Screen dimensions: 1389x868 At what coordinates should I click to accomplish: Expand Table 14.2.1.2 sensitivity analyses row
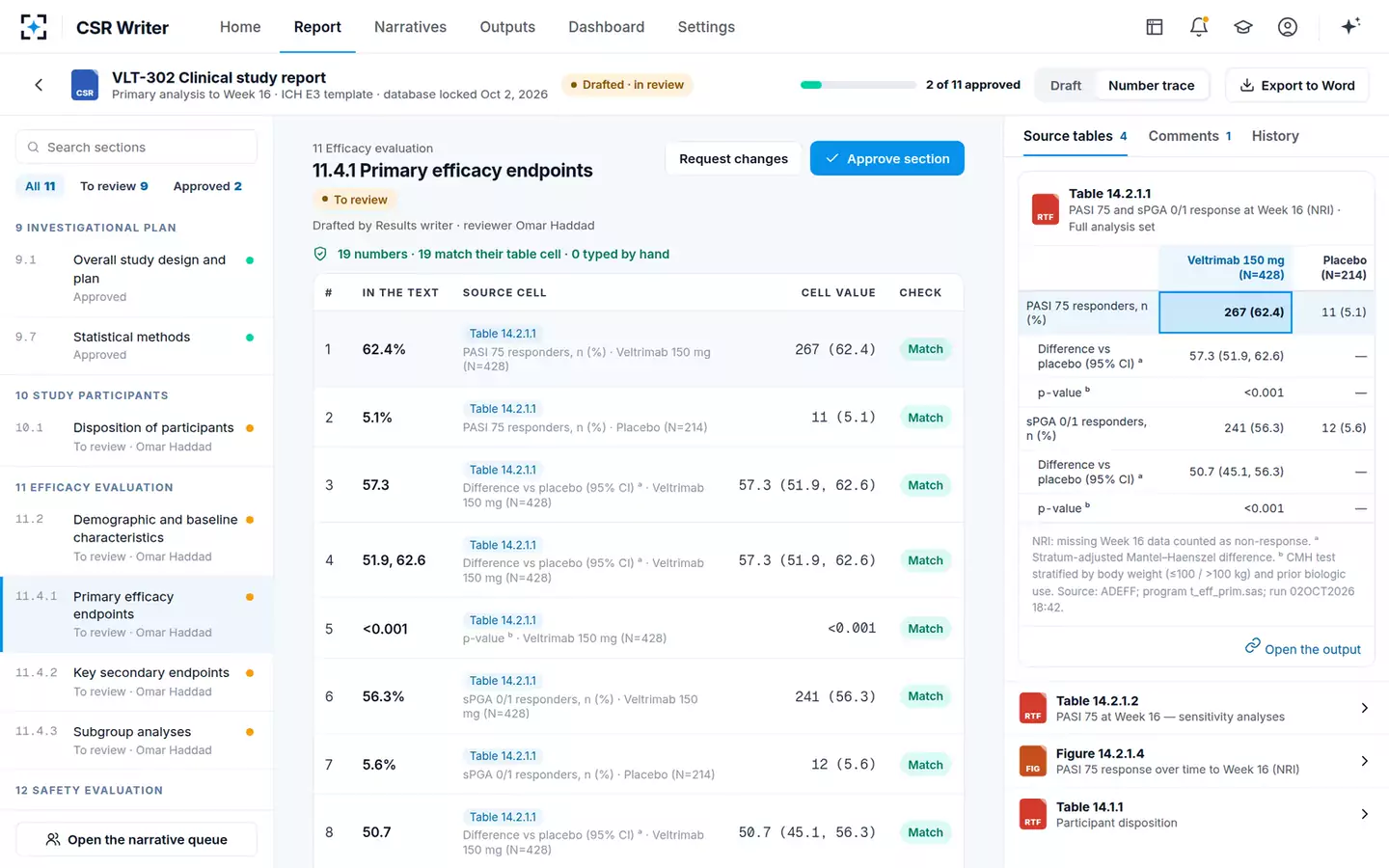point(1196,709)
